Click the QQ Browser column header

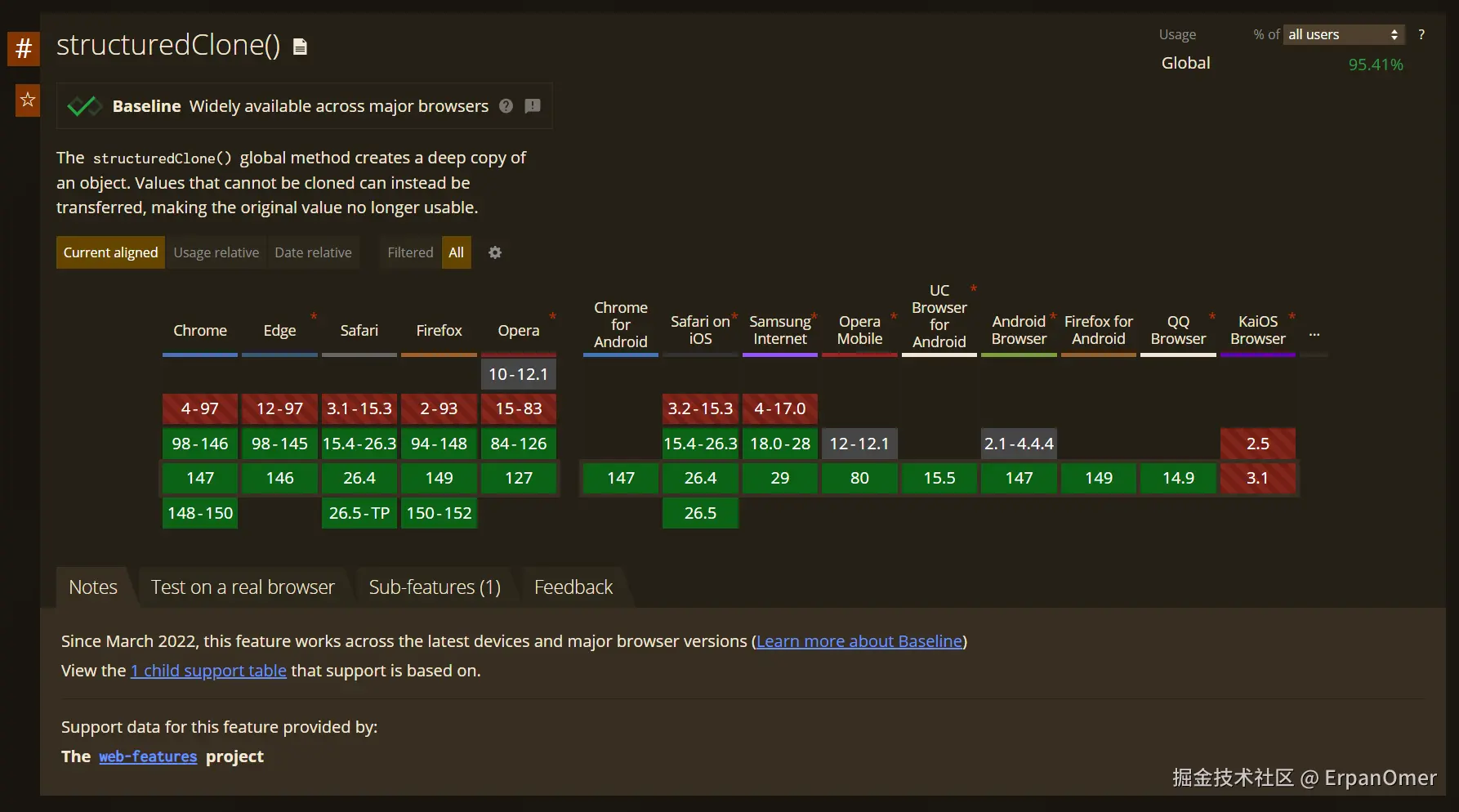pos(1178,330)
